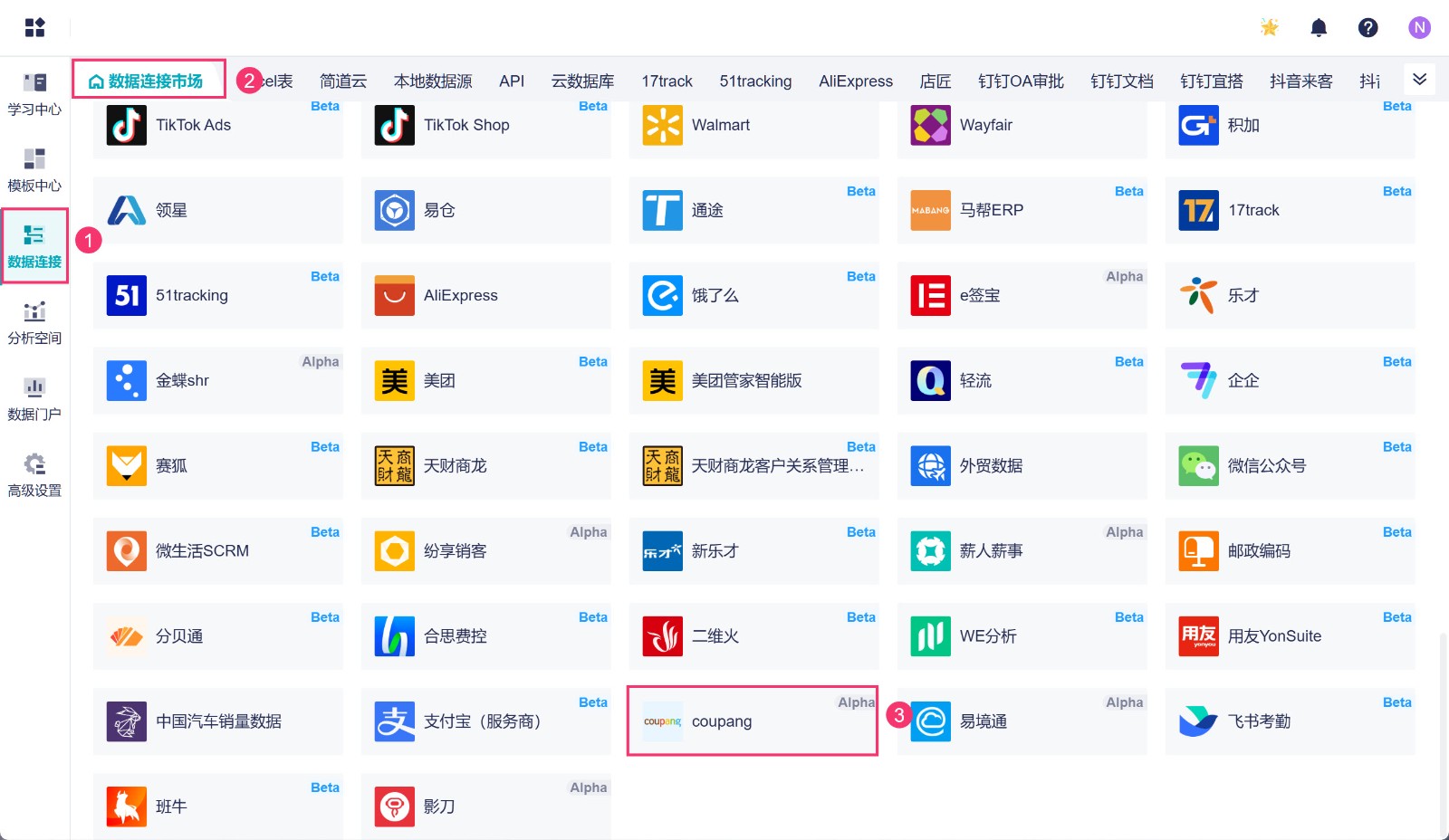Image resolution: width=1449 pixels, height=840 pixels.
Task: Open the 数据连接市场 tab
Action: pyautogui.click(x=148, y=81)
